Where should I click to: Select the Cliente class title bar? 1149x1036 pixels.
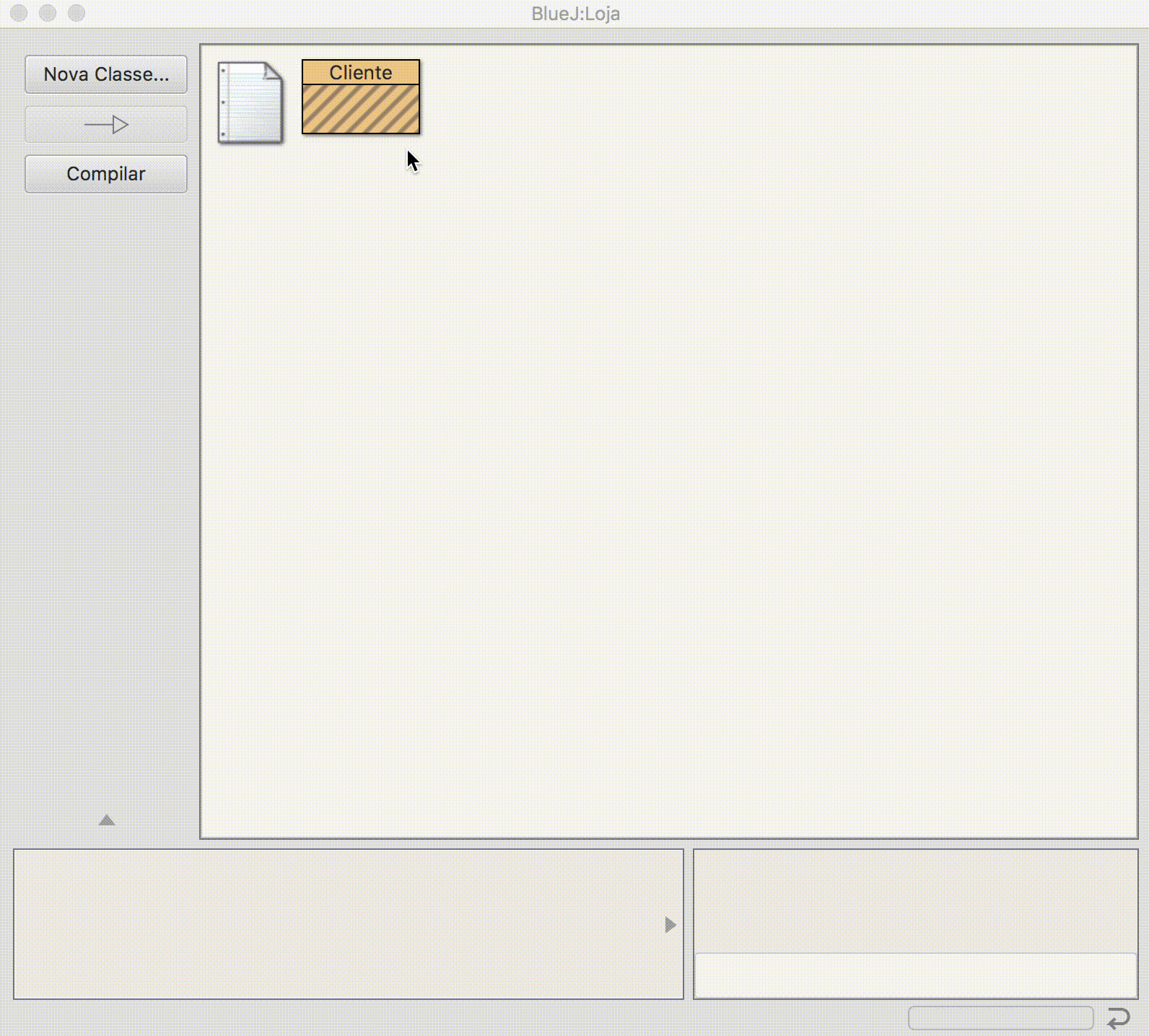coord(360,73)
